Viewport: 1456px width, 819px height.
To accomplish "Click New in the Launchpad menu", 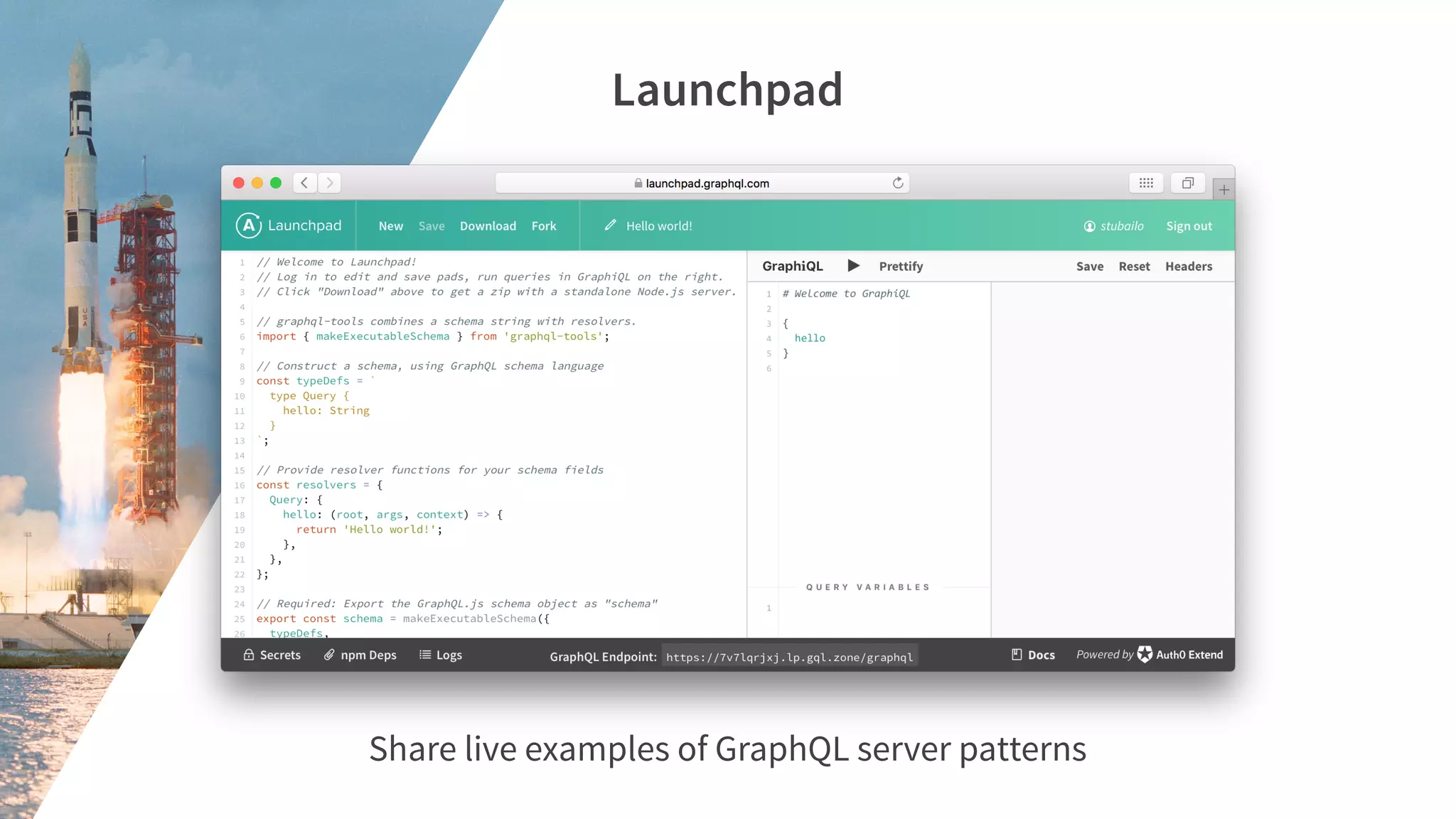I will click(x=390, y=226).
